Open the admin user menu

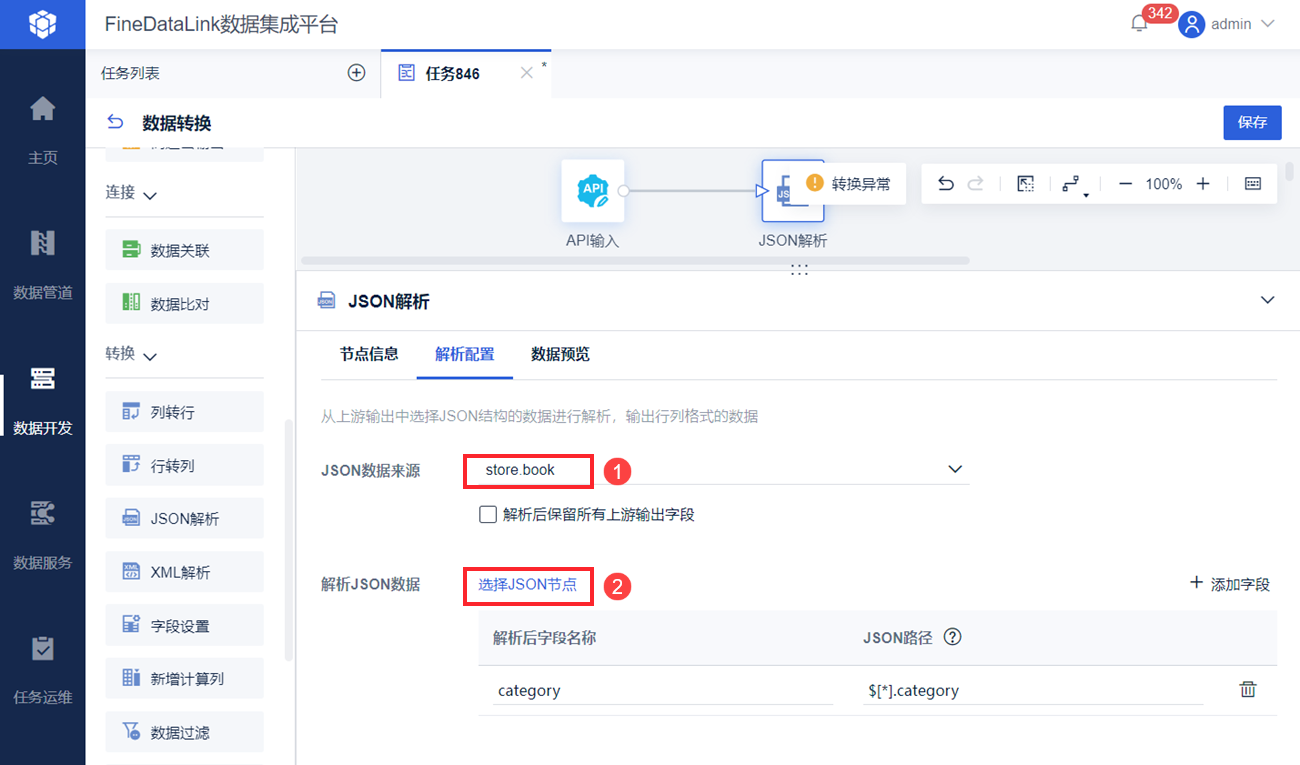coord(1228,24)
